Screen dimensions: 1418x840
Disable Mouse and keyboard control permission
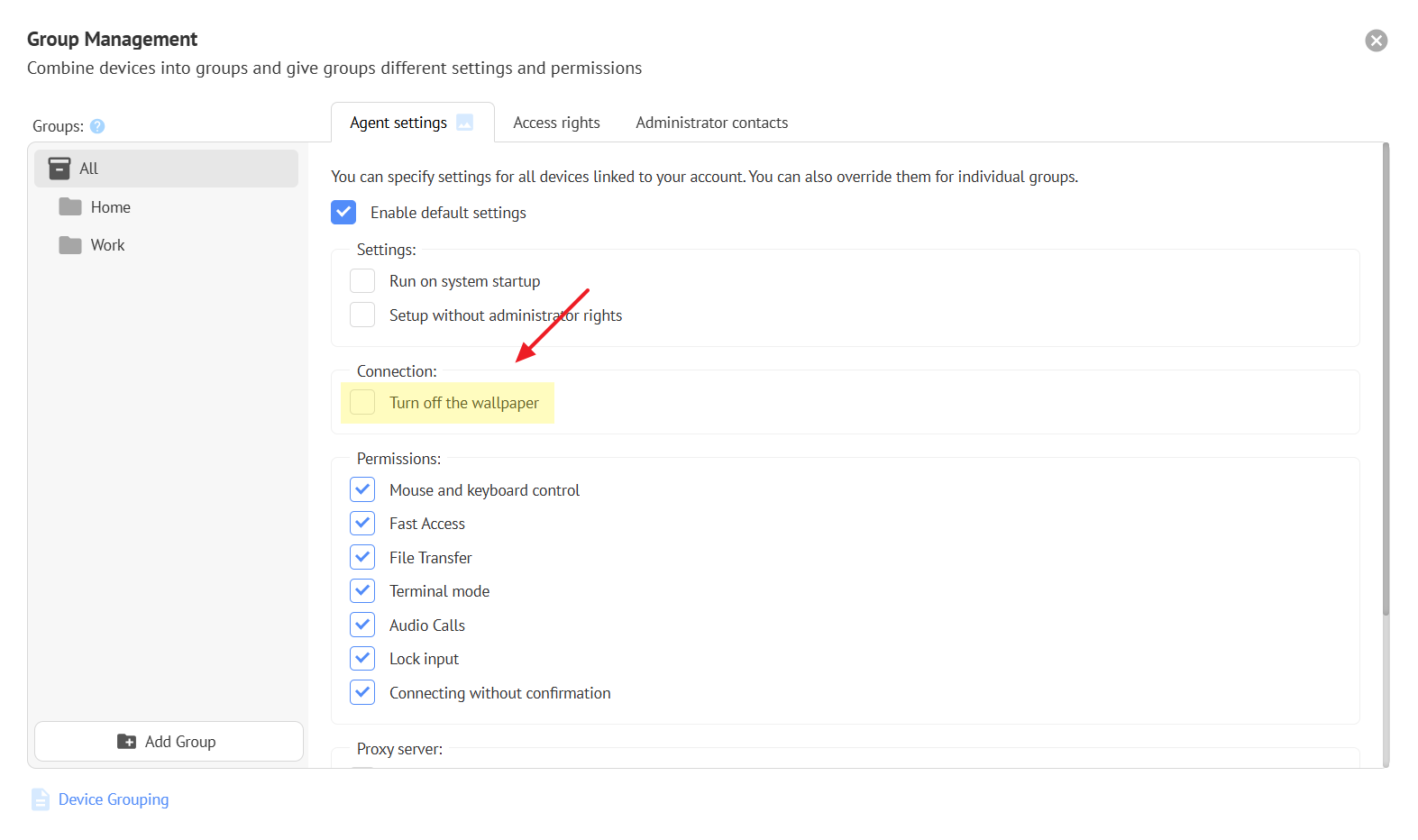point(362,490)
